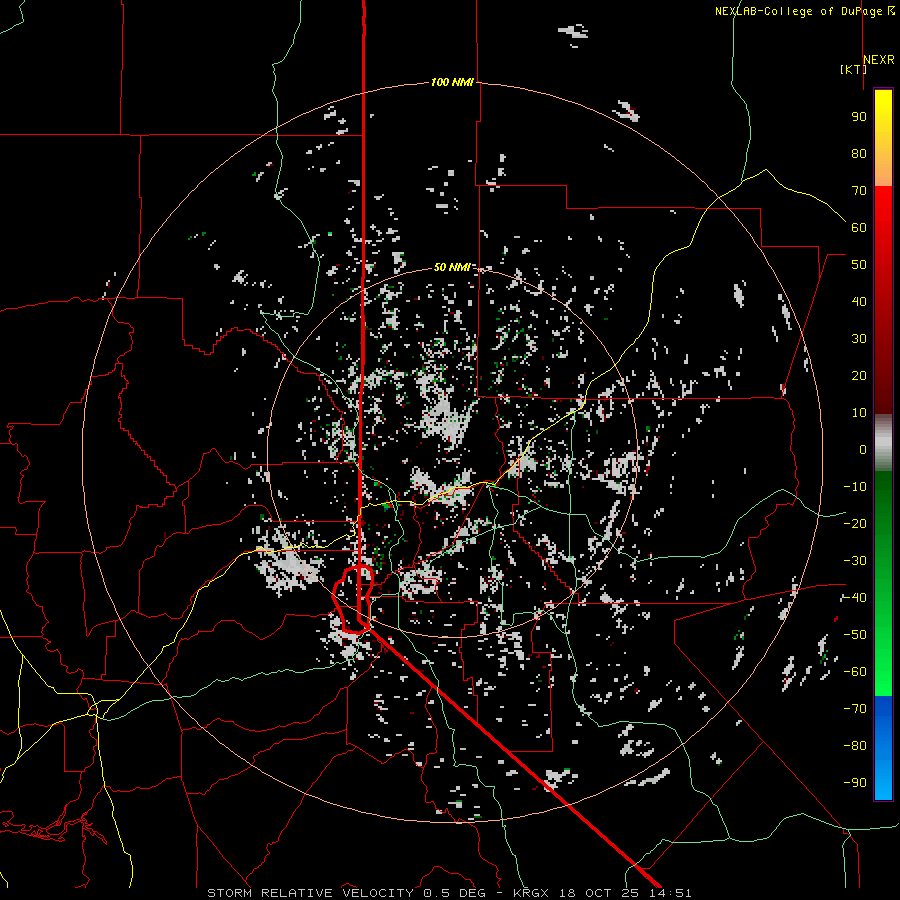Image resolution: width=900 pixels, height=900 pixels.
Task: Click the 30 value on velocity scale
Action: tap(859, 339)
